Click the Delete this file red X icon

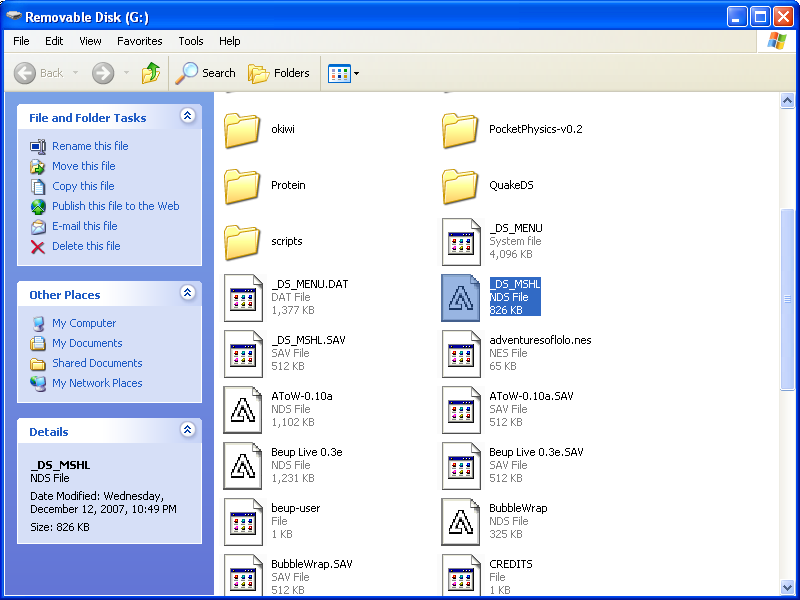pyautogui.click(x=38, y=246)
